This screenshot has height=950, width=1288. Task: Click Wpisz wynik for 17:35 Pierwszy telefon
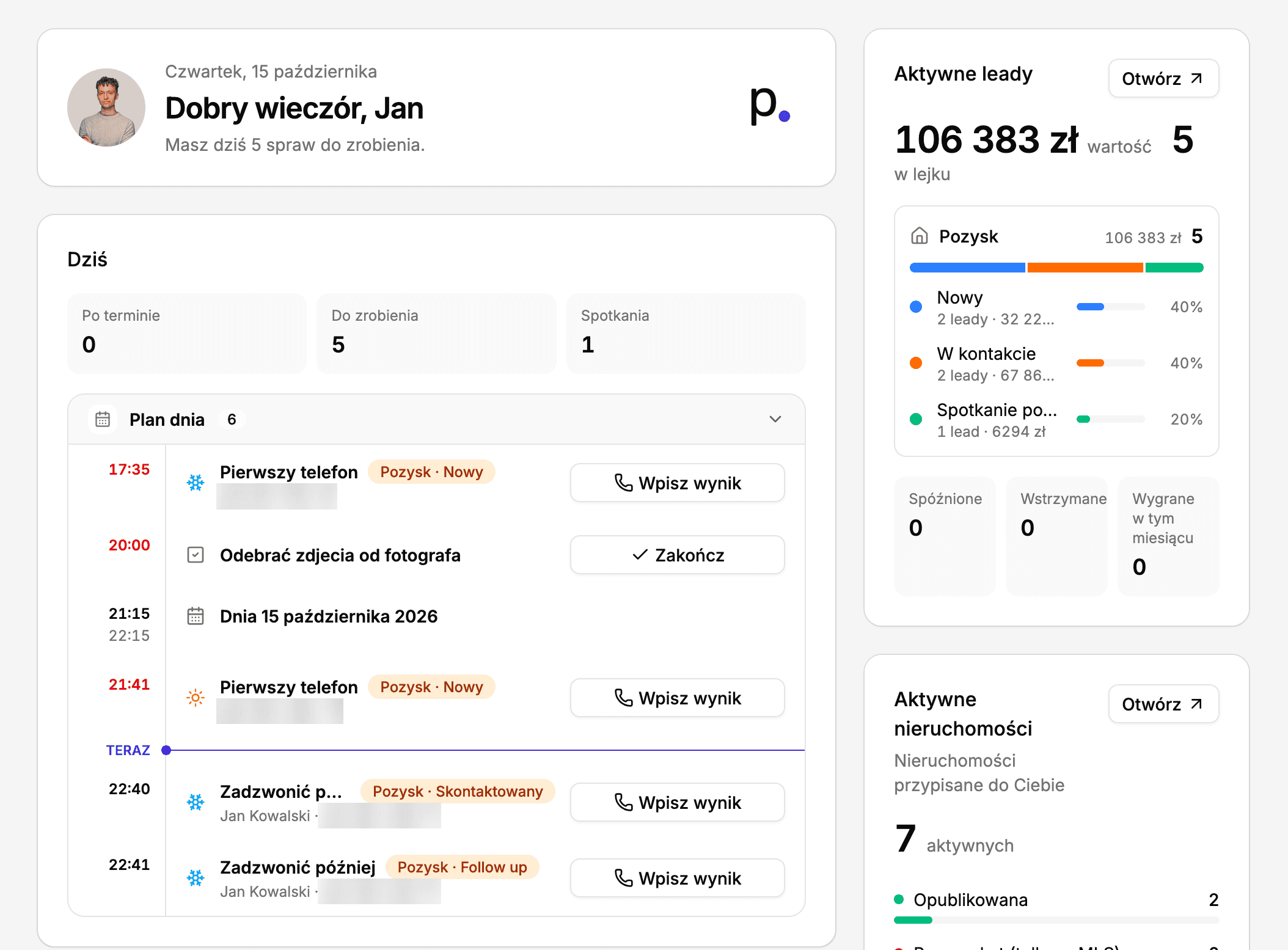[x=678, y=483]
